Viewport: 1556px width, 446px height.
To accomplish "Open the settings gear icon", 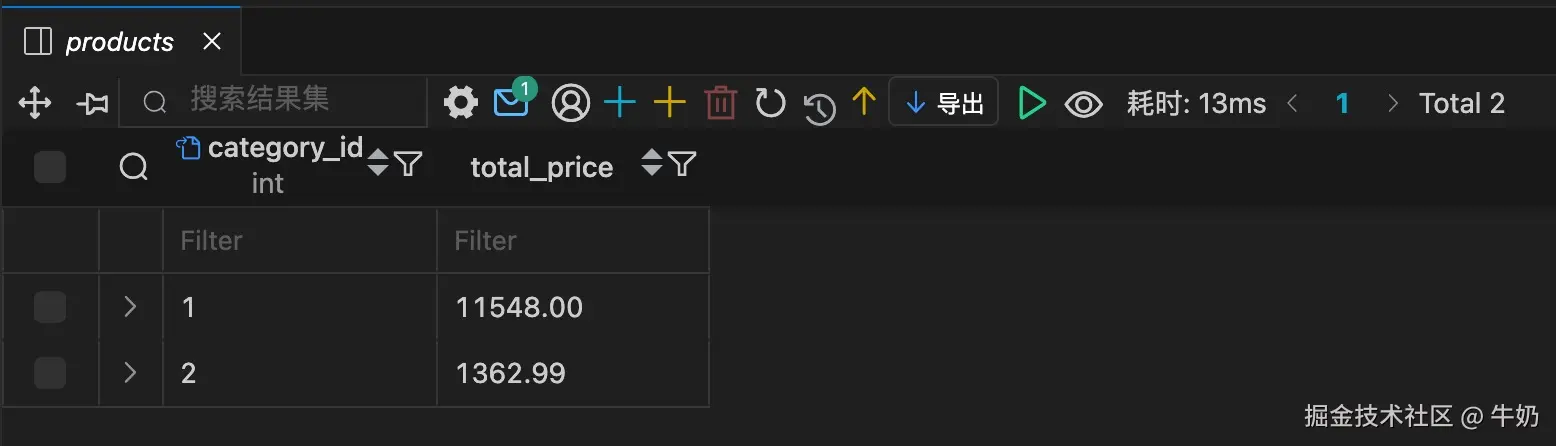I will tap(460, 102).
